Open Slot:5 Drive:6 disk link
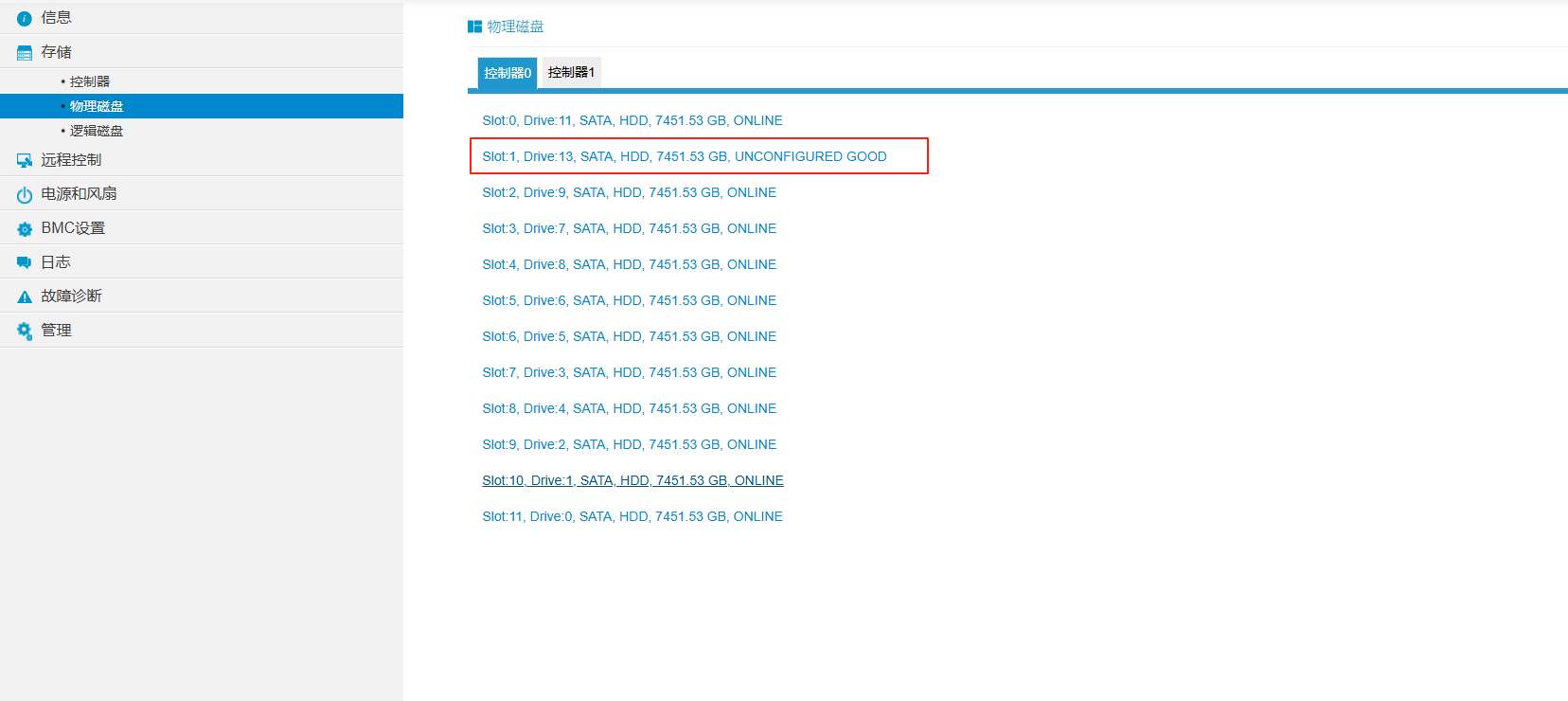Screen dimensions: 1568x701 click(630, 300)
